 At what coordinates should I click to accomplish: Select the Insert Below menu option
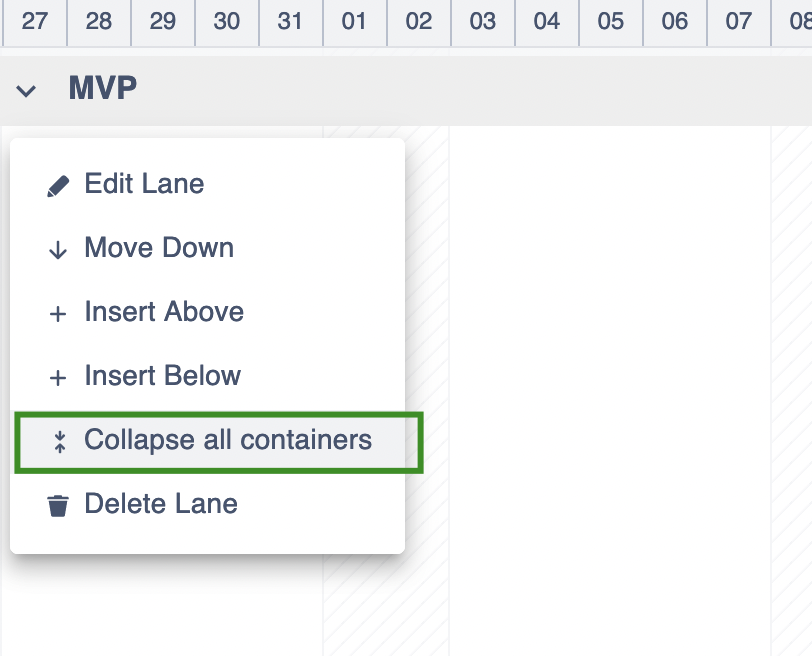point(163,376)
